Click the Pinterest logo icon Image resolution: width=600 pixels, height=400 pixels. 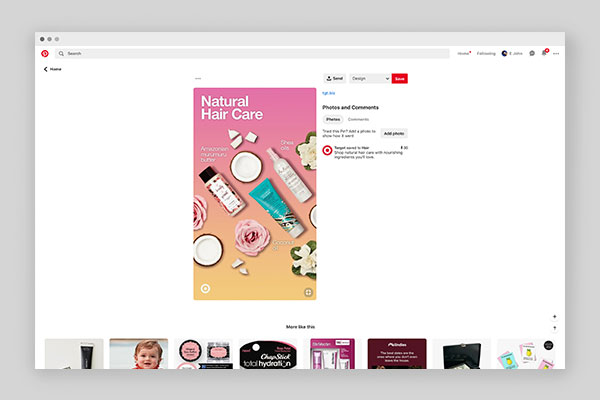tap(45, 54)
